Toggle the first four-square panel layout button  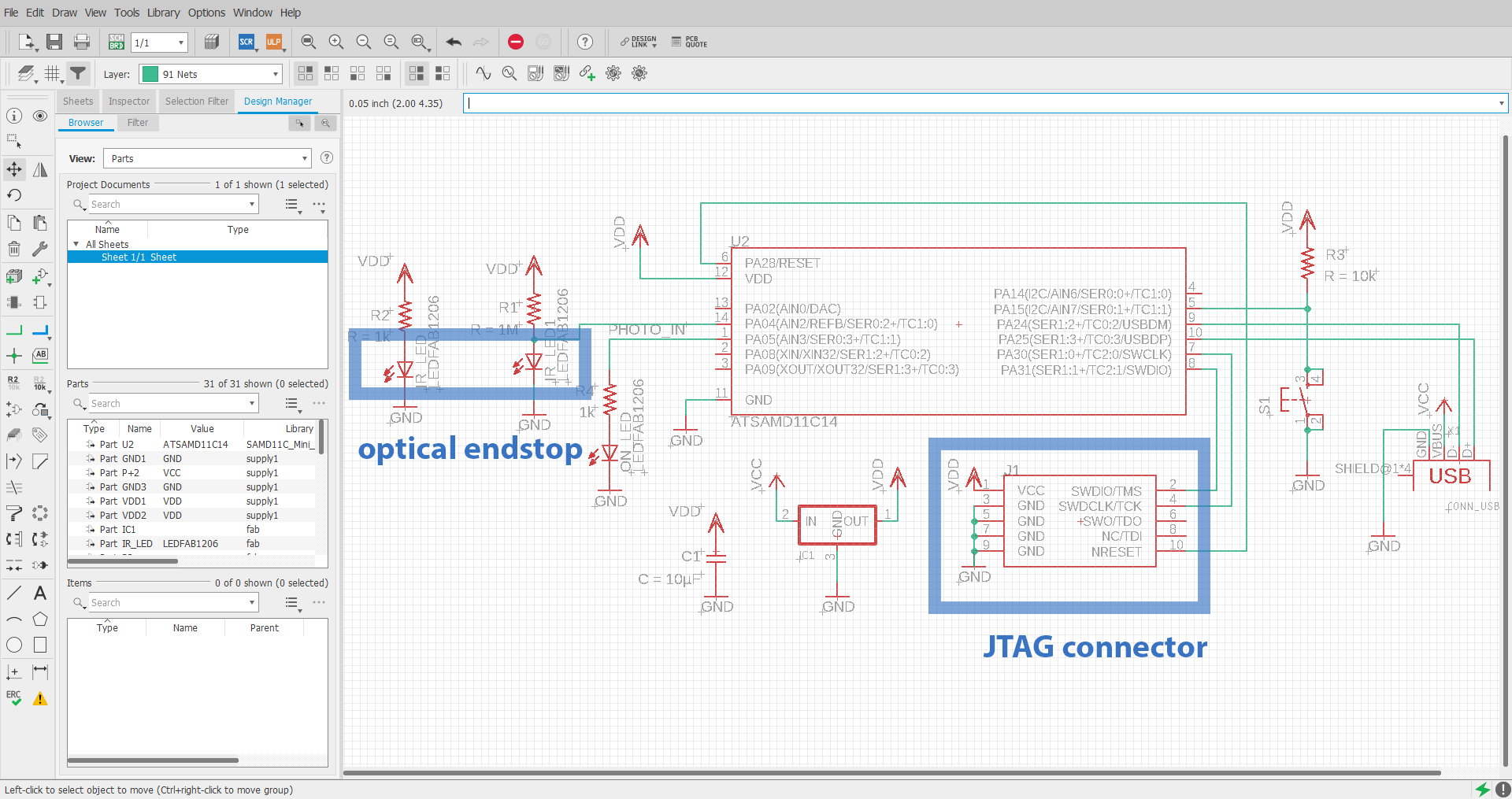point(306,73)
